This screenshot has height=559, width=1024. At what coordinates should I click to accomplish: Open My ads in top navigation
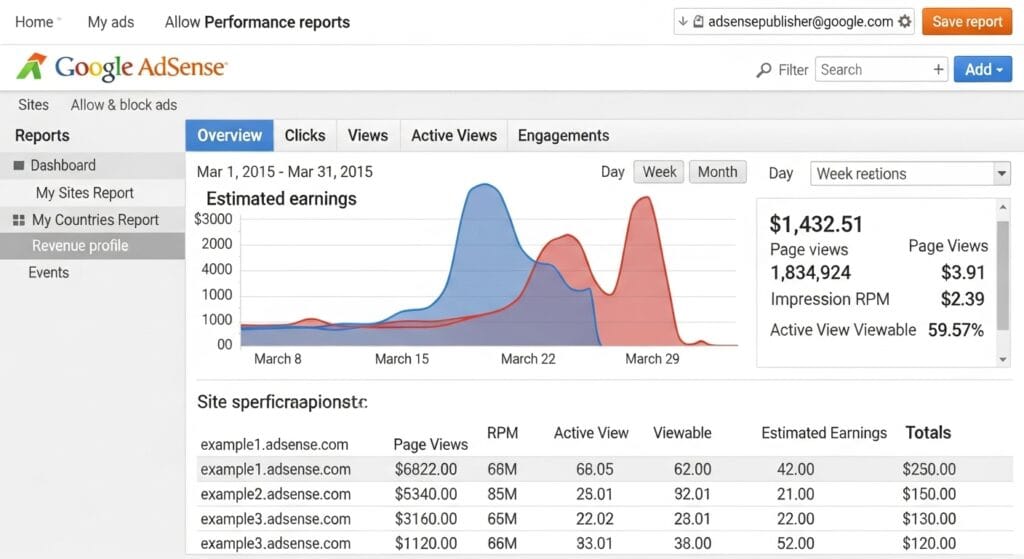click(111, 22)
